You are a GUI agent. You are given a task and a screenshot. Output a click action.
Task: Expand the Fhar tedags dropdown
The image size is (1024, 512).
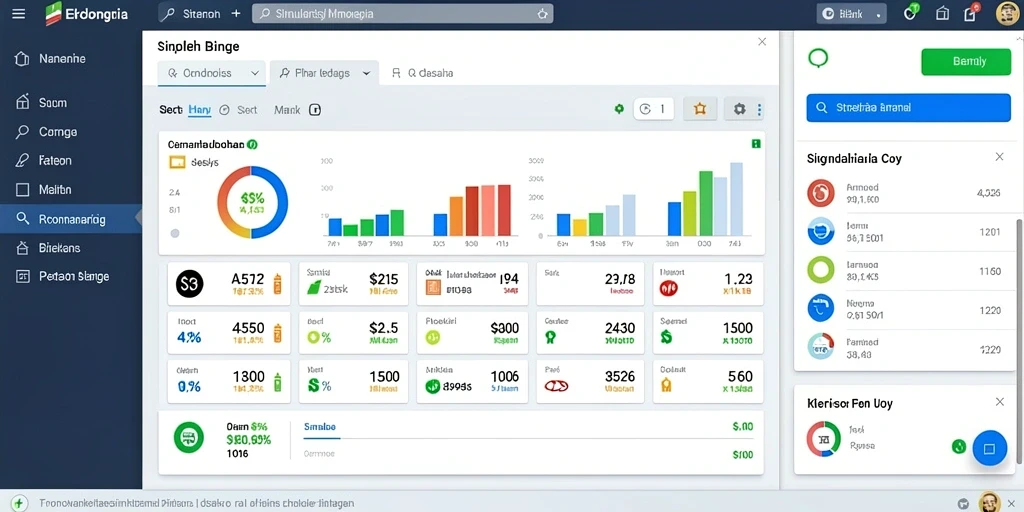pyautogui.click(x=325, y=74)
